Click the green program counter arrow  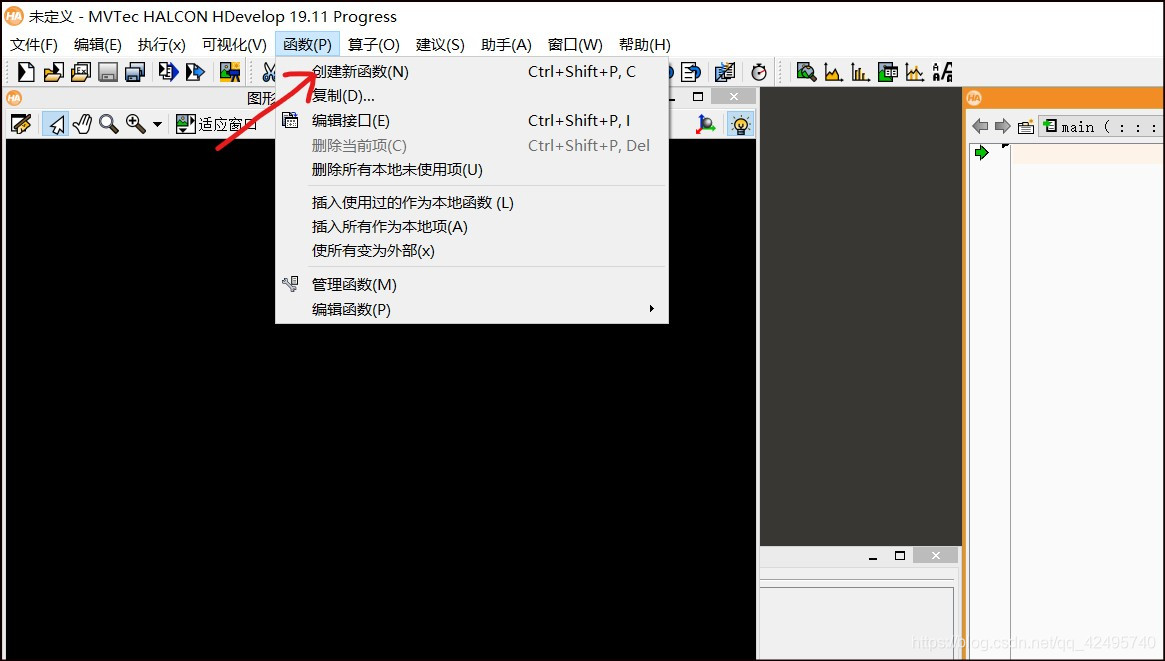click(982, 152)
